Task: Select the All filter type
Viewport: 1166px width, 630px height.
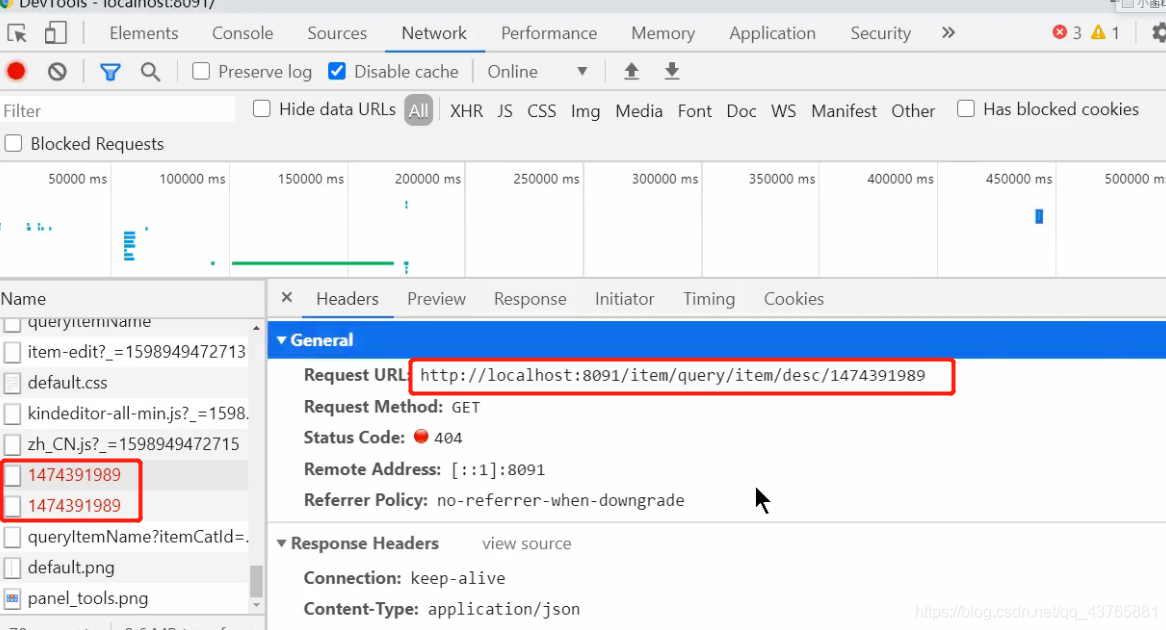Action: [x=419, y=111]
